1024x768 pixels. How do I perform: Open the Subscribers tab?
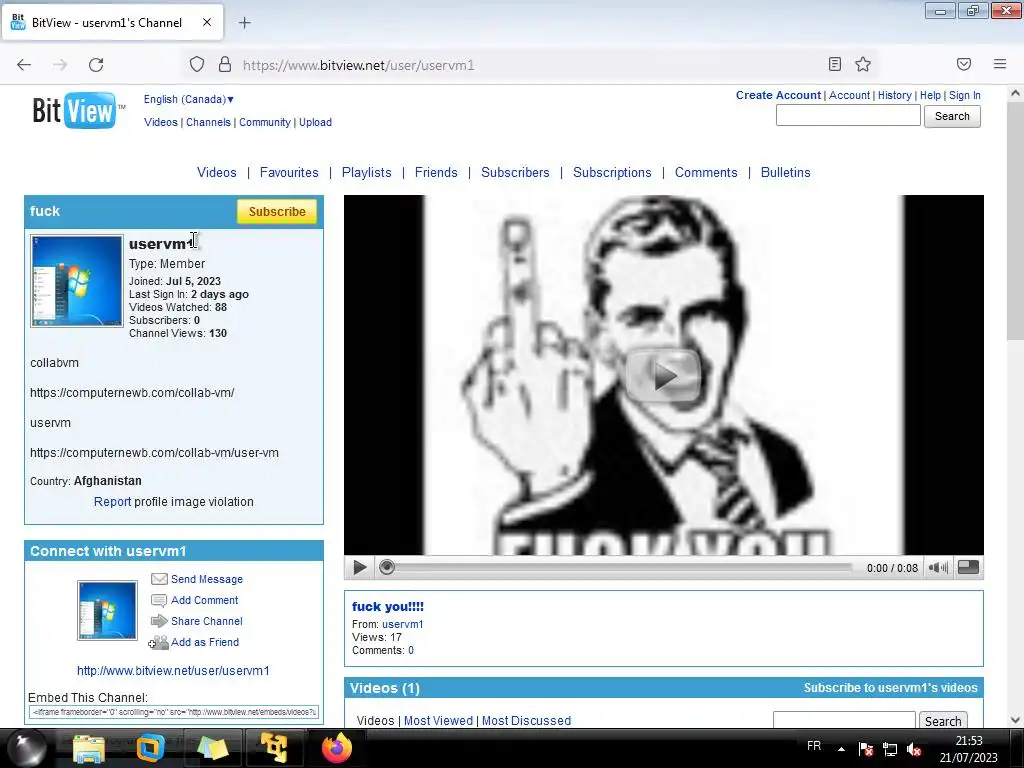515,172
